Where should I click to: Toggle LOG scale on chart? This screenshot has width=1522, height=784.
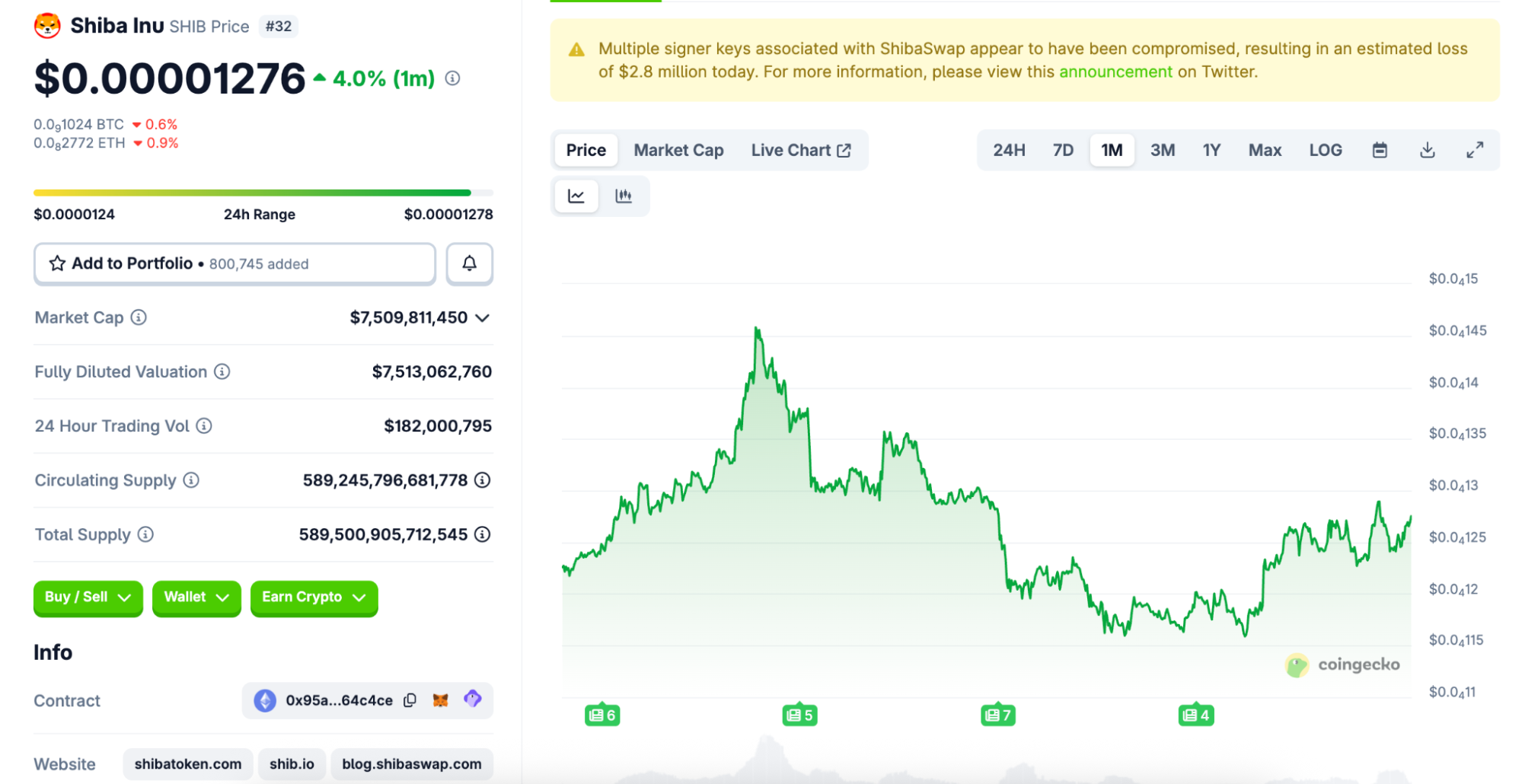point(1325,150)
